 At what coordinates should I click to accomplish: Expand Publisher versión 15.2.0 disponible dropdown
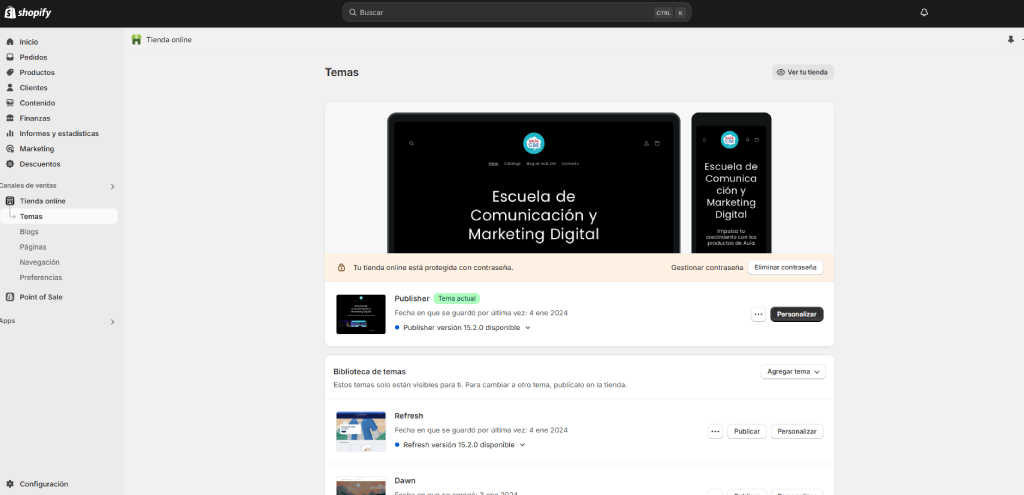528,328
